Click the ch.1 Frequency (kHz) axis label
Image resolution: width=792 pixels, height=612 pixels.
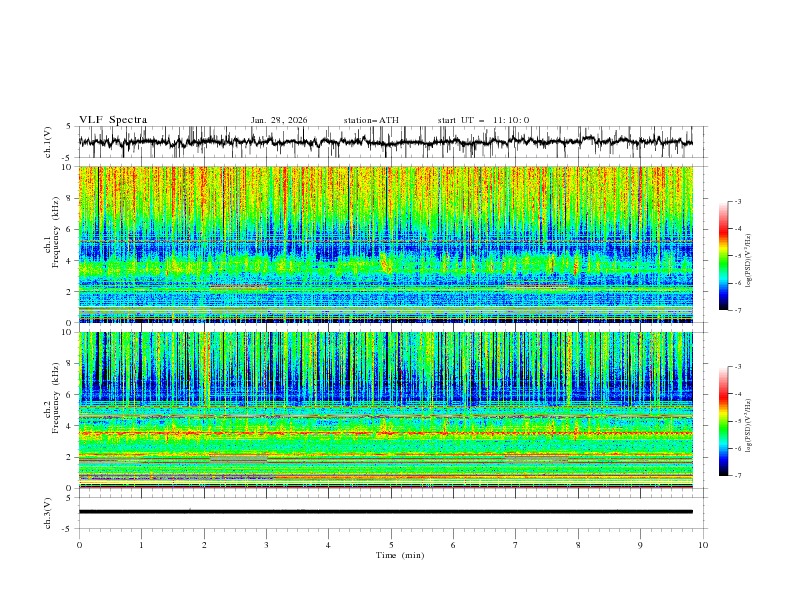[56, 232]
